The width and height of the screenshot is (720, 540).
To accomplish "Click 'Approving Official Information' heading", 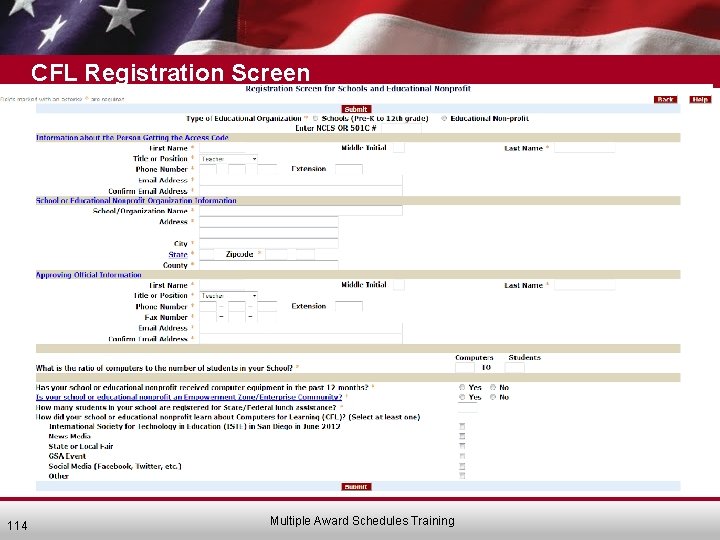I will coord(89,275).
